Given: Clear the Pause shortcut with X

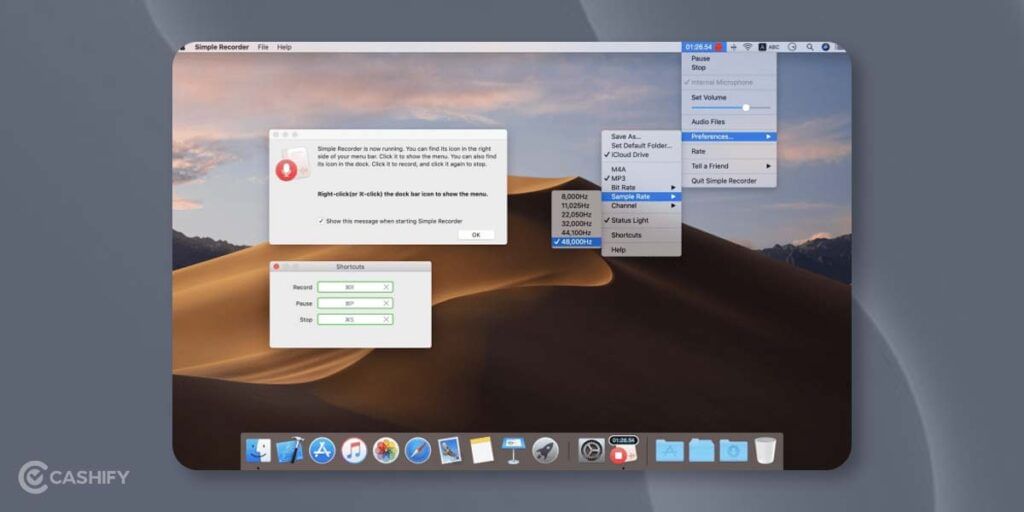Looking at the screenshot, I should (x=386, y=303).
